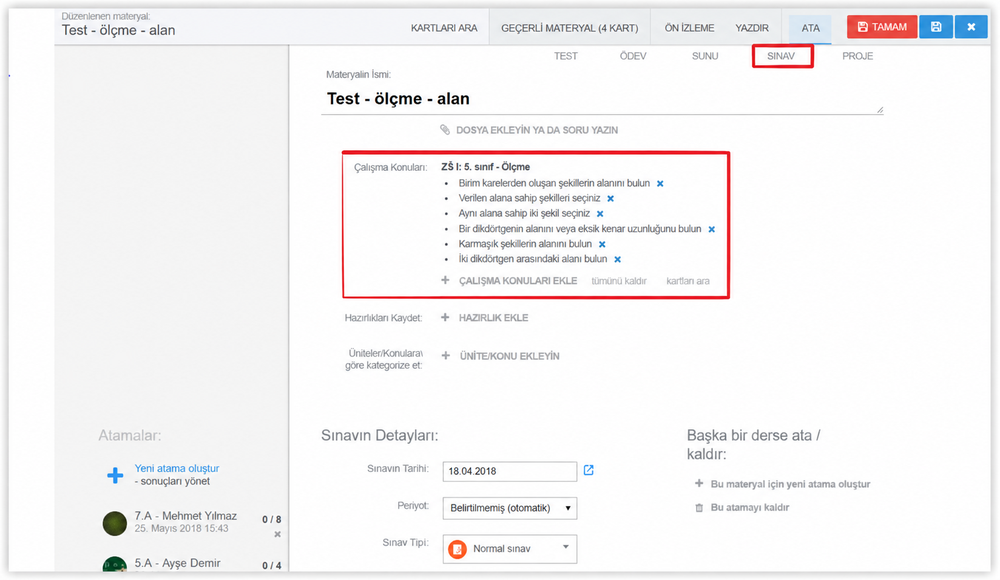1000x580 pixels.
Task: Open the Periyot dropdown
Action: tap(510, 509)
